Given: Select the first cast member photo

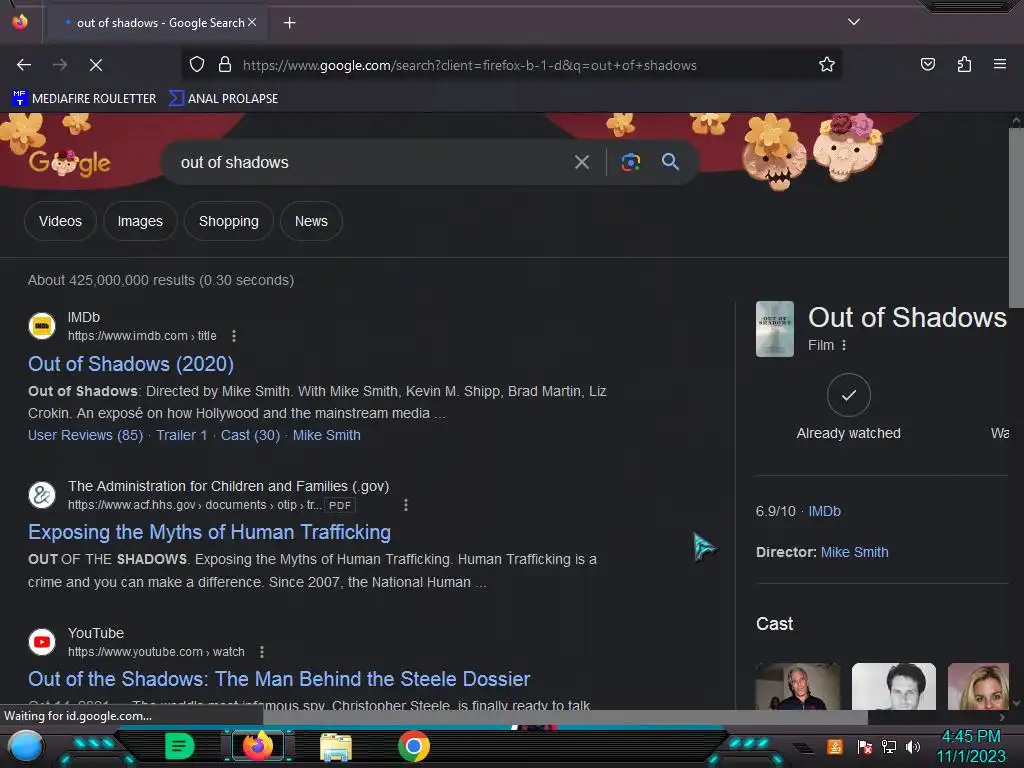Looking at the screenshot, I should pos(798,686).
